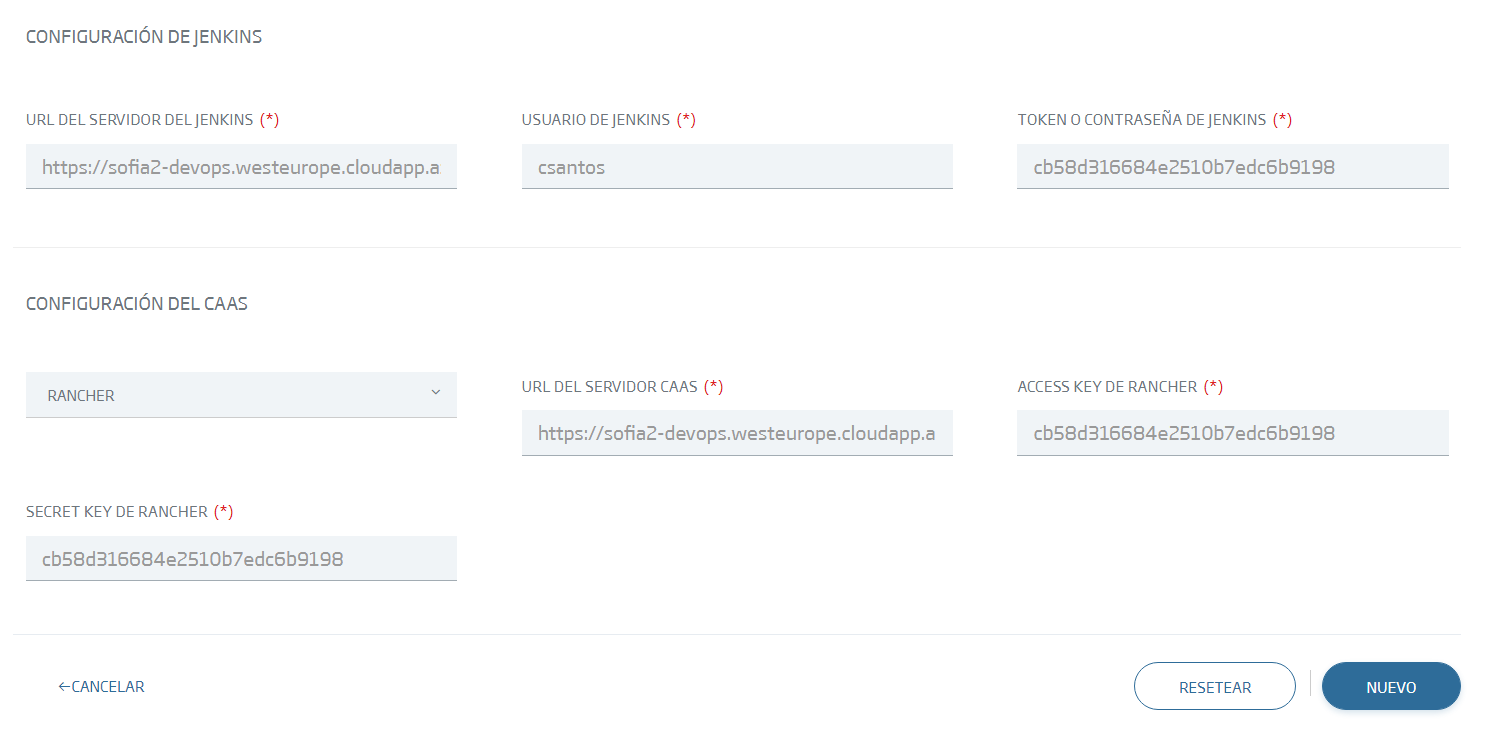Click the 'URL del servidor CaaS' label
The image size is (1493, 738).
coord(609,386)
